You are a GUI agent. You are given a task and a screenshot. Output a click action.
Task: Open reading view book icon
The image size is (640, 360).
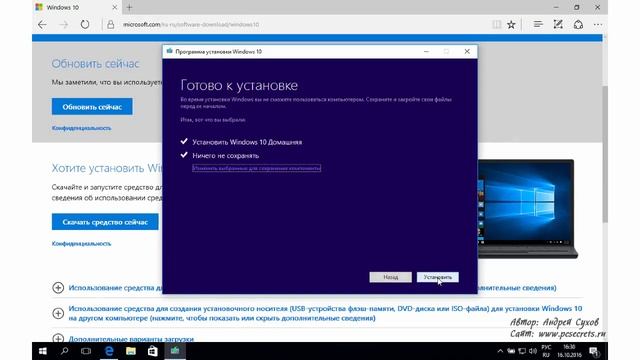tap(496, 24)
